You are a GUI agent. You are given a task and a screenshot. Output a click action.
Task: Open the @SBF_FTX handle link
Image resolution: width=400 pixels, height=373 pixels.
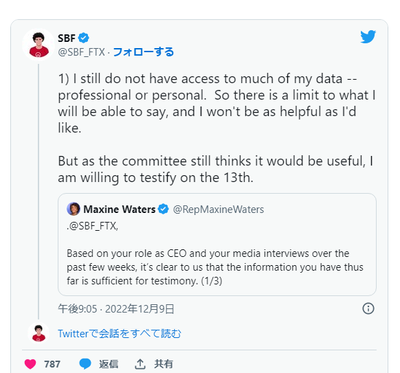point(81,52)
